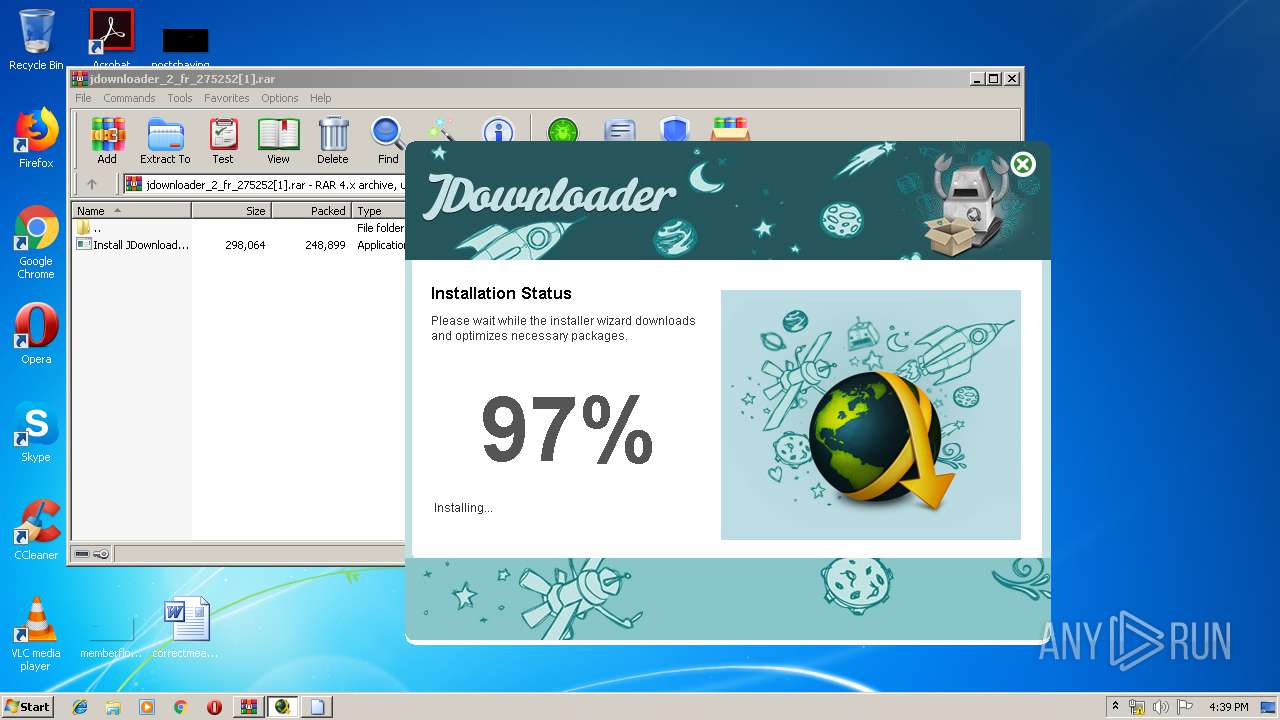Select the Google Chrome desktop shortcut
1280x720 pixels.
[x=36, y=242]
